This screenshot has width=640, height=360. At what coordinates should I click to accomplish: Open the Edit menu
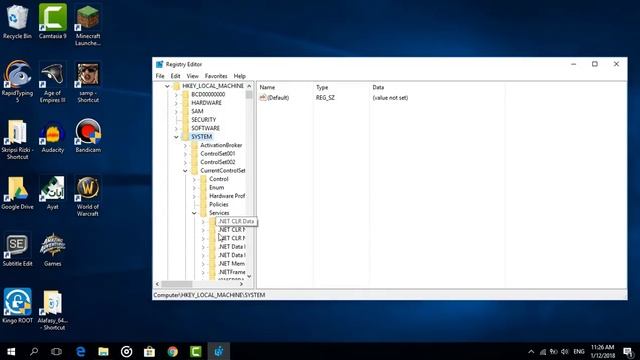175,76
